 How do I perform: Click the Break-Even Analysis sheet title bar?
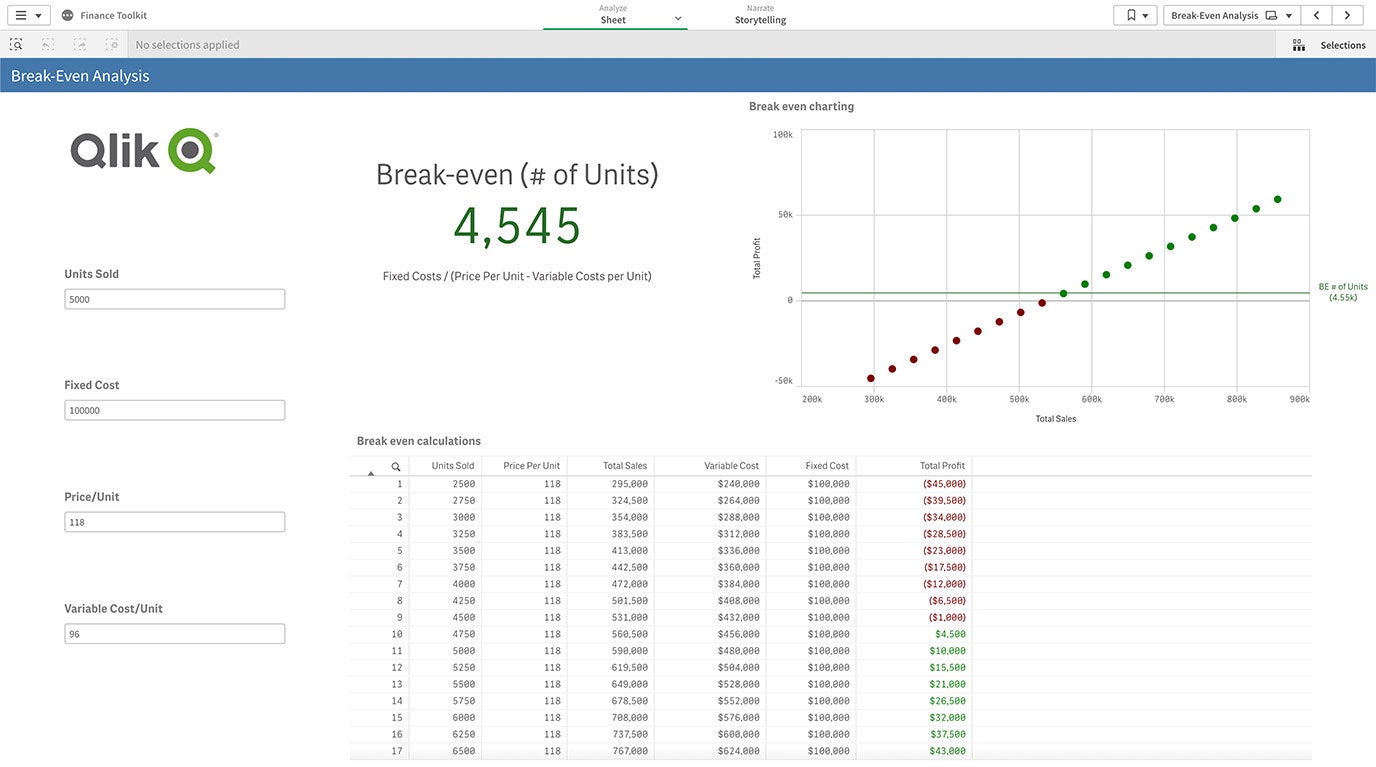point(688,76)
